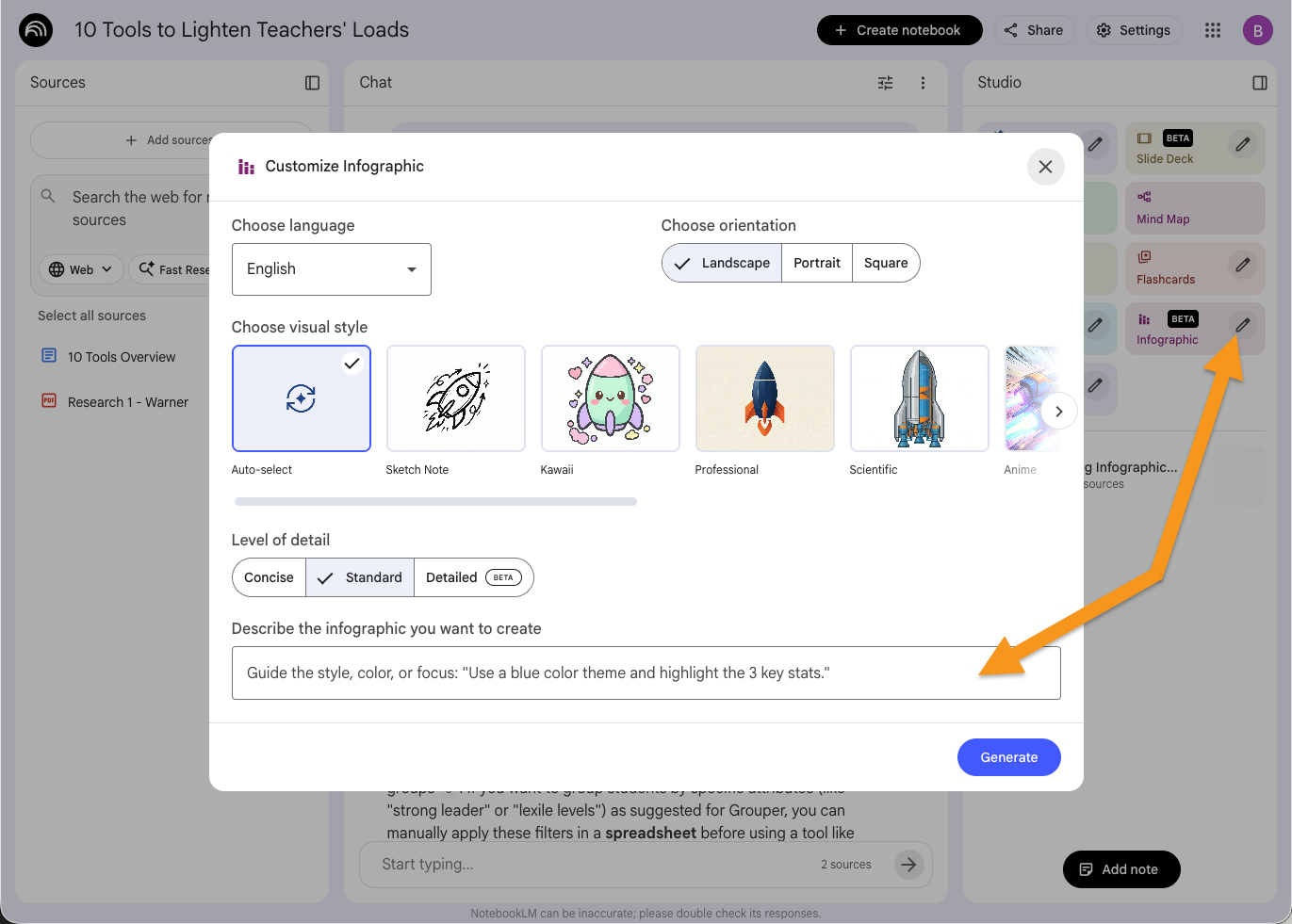Click the Generate button
The image size is (1292, 924).
[1008, 757]
